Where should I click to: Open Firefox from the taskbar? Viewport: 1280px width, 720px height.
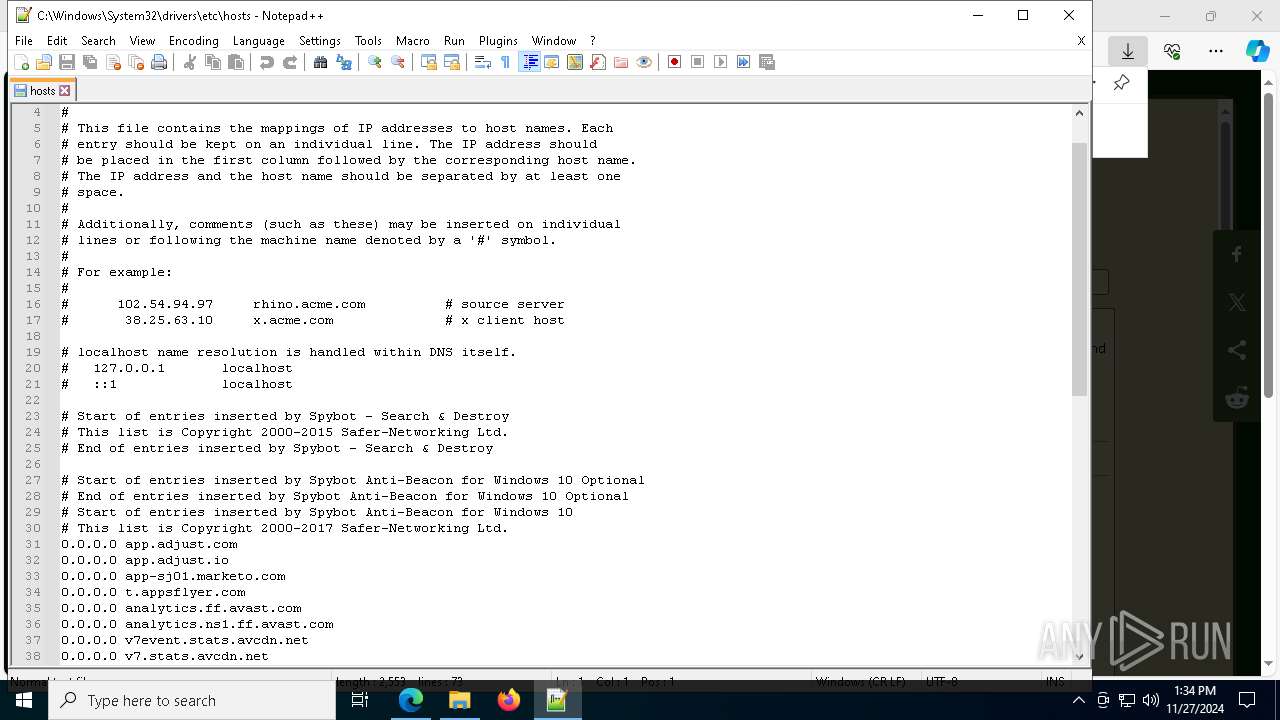point(509,700)
